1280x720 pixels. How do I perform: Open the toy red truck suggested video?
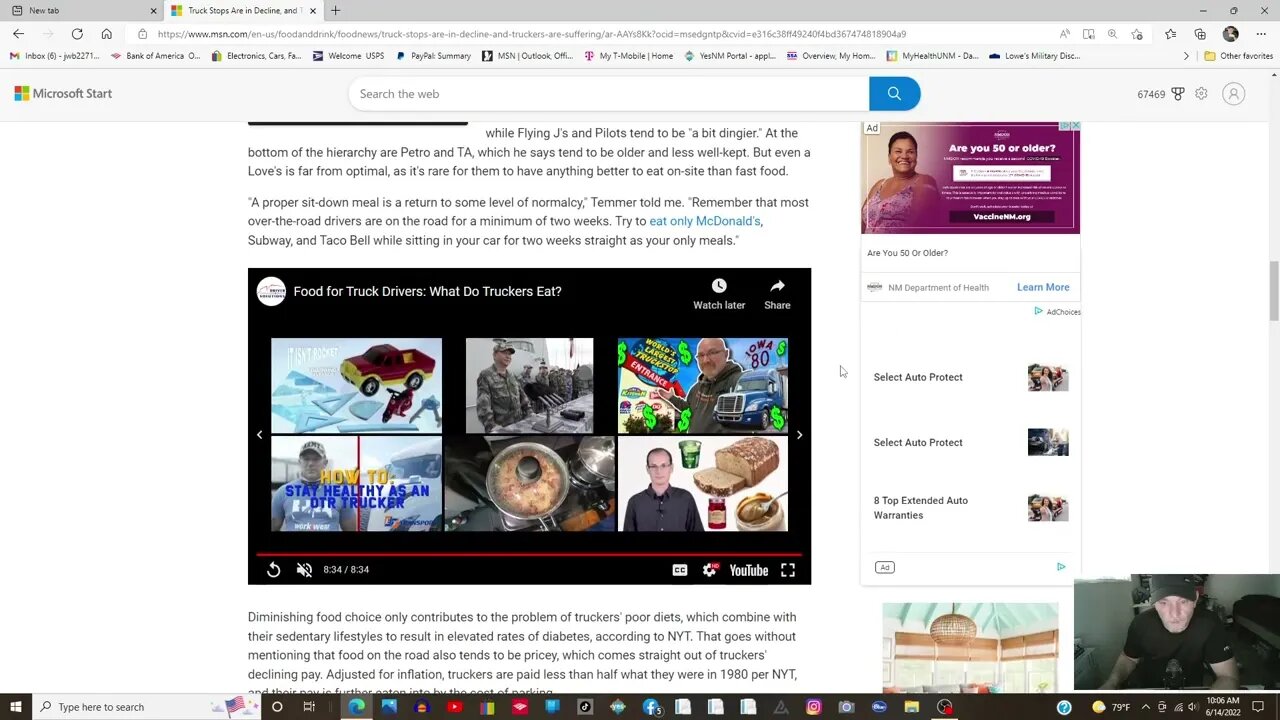pyautogui.click(x=356, y=385)
